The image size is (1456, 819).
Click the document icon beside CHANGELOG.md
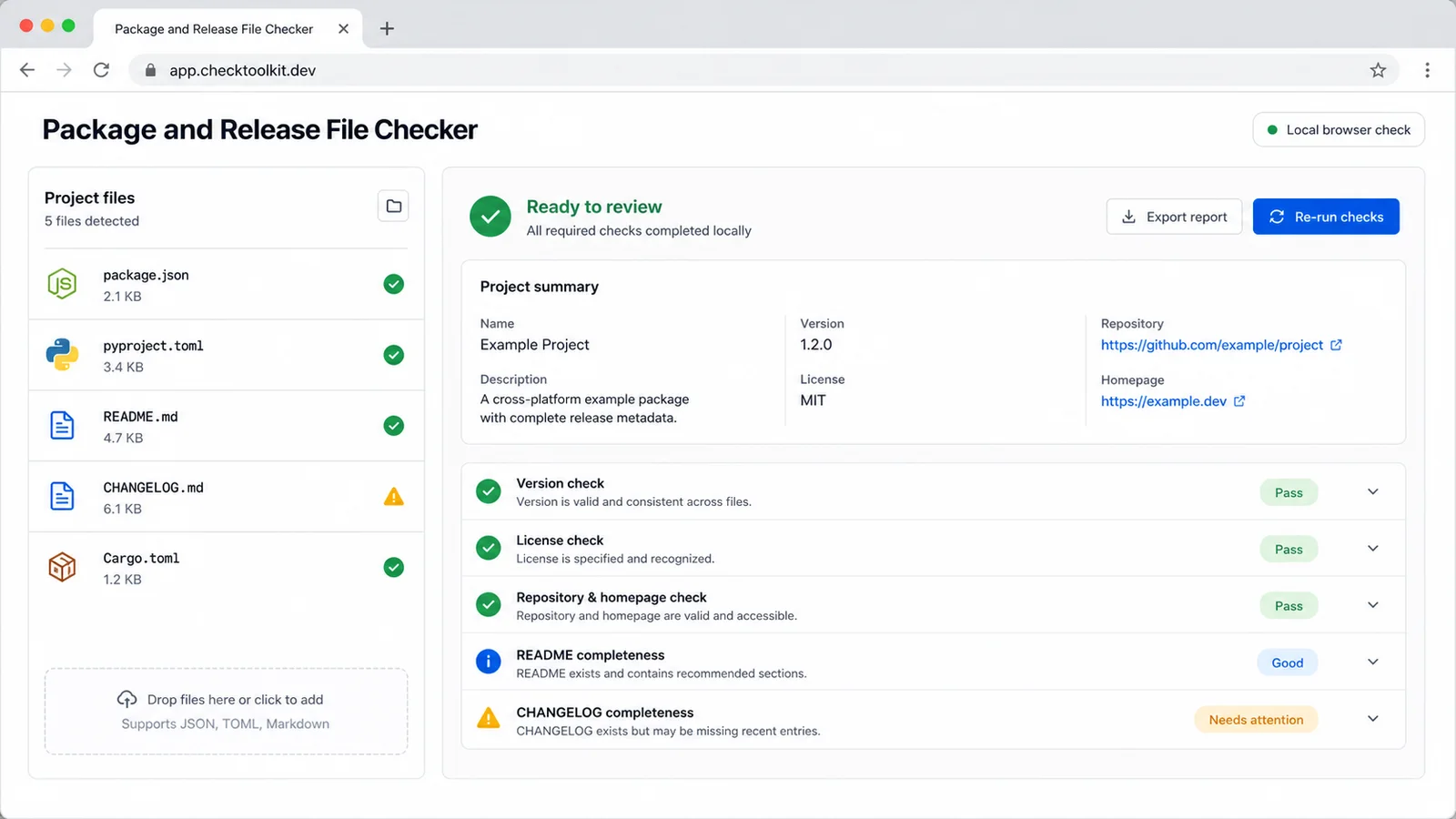click(x=62, y=496)
